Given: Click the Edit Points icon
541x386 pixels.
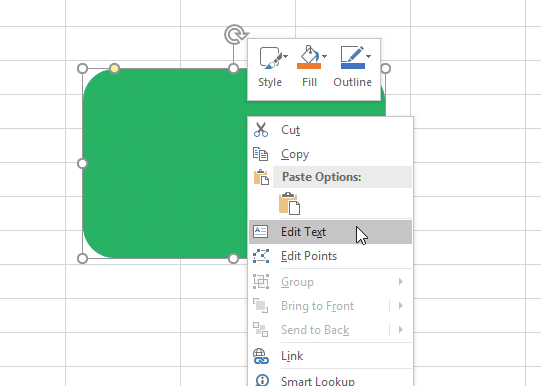Looking at the screenshot, I should [261, 256].
